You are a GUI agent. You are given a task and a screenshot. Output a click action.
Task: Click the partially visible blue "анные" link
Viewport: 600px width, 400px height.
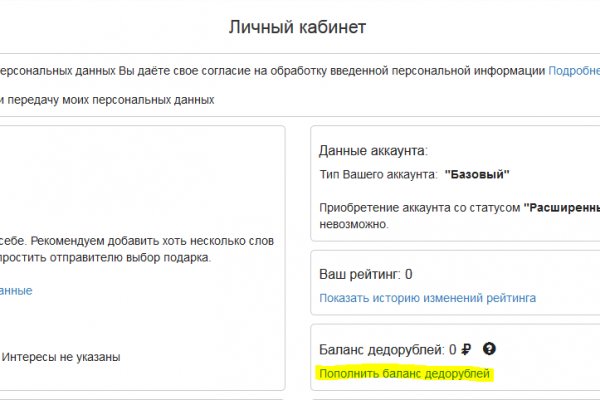16,290
